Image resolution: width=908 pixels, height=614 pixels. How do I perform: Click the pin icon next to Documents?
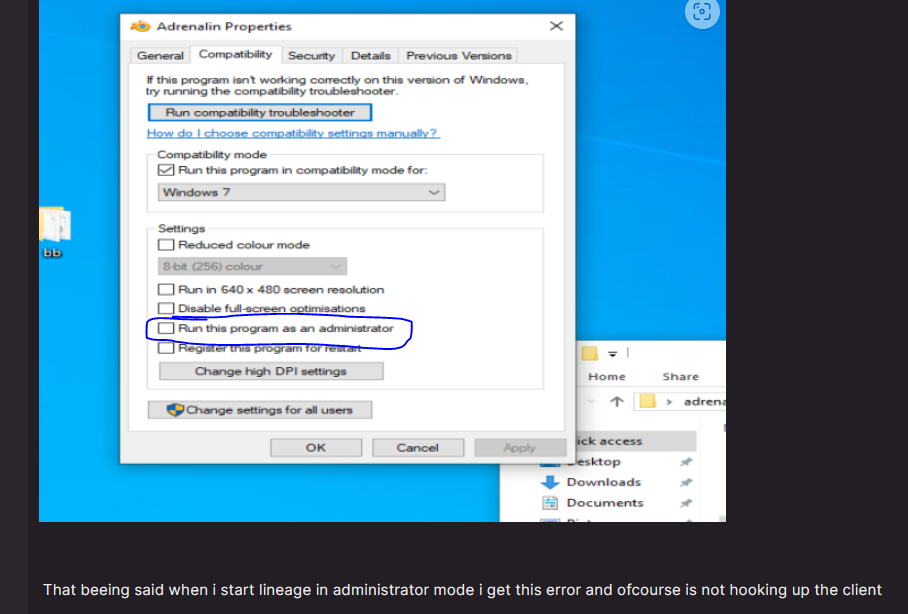tap(686, 503)
